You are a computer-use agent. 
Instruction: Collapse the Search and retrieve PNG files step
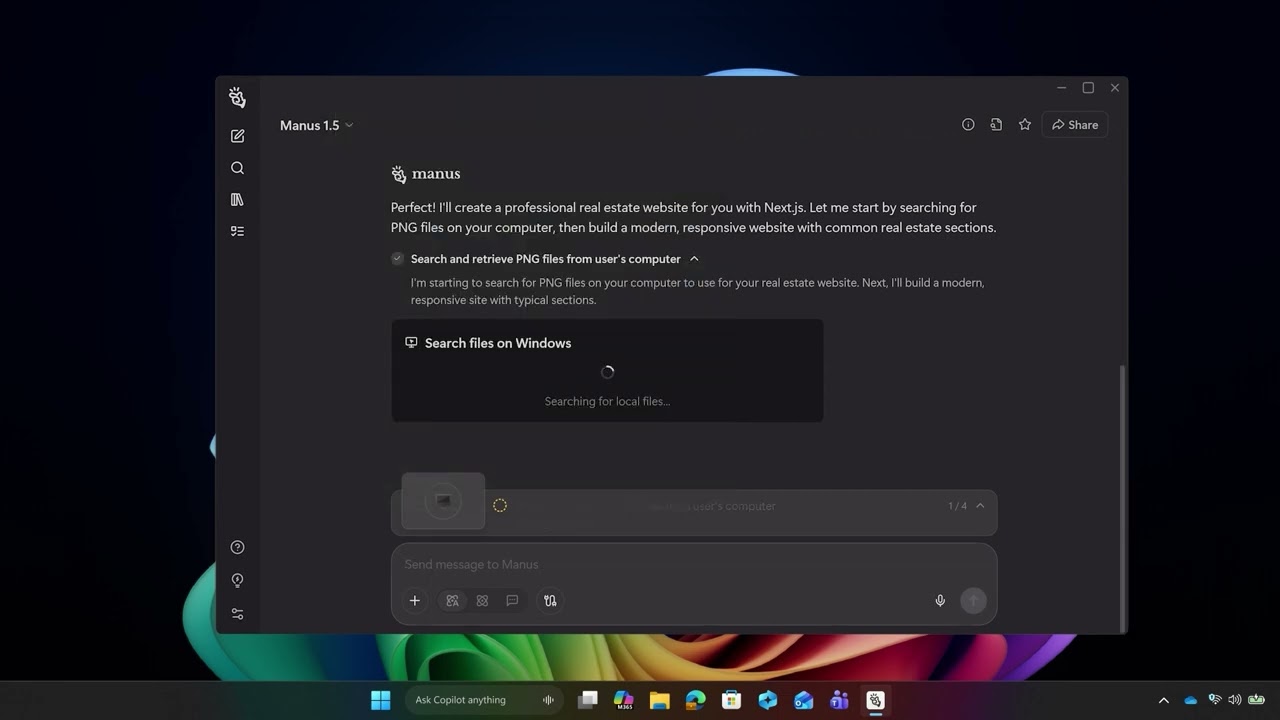[x=694, y=259]
